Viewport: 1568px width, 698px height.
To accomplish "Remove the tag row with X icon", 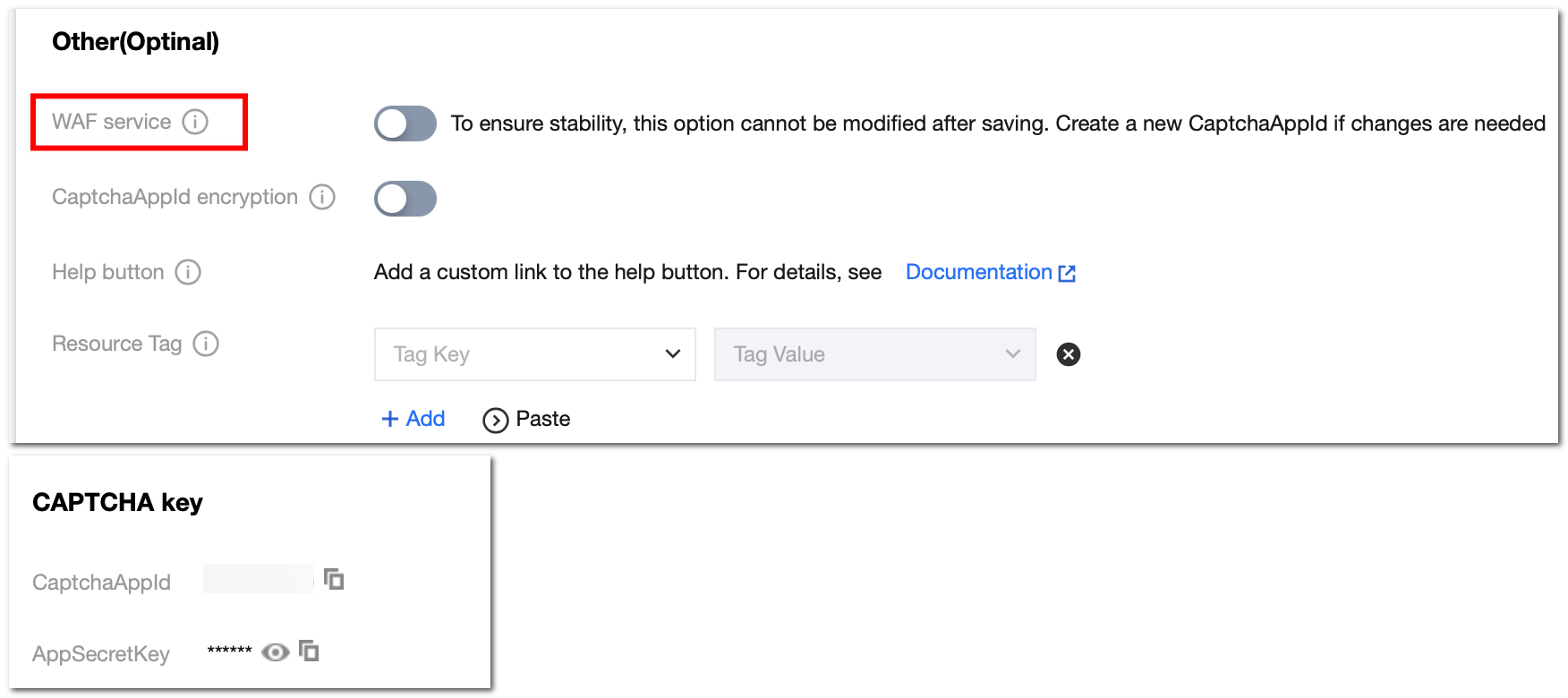I will 1068,354.
